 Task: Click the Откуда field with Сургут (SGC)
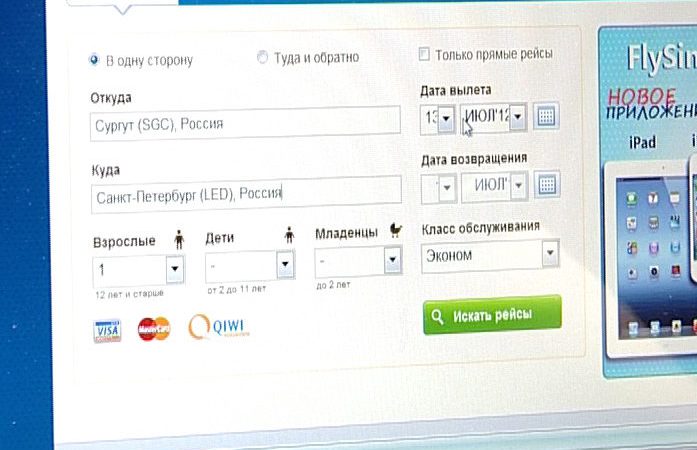click(245, 123)
